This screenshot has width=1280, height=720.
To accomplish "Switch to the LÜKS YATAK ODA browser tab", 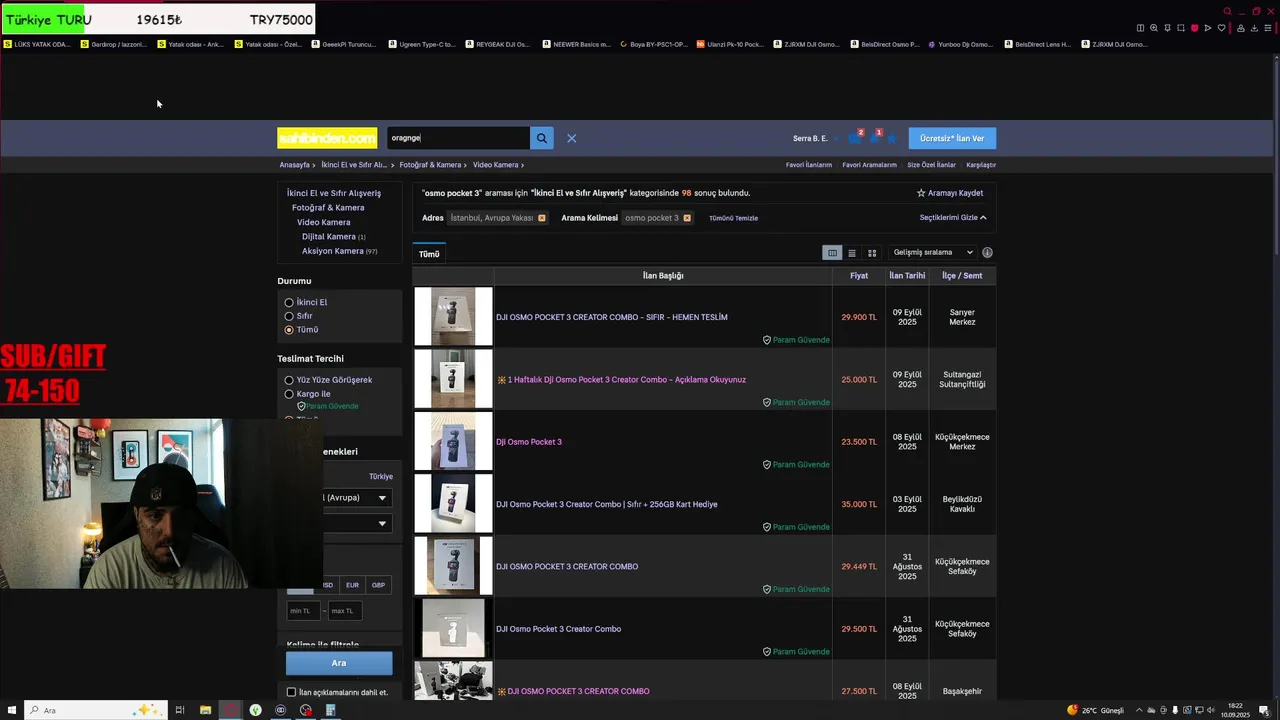I will point(38,44).
